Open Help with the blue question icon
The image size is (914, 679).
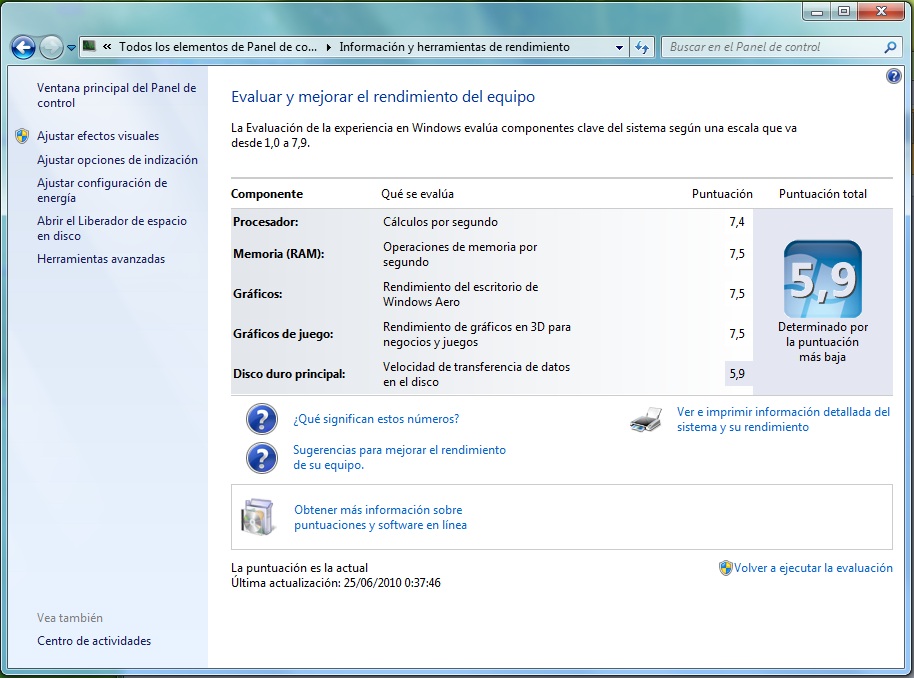(894, 76)
